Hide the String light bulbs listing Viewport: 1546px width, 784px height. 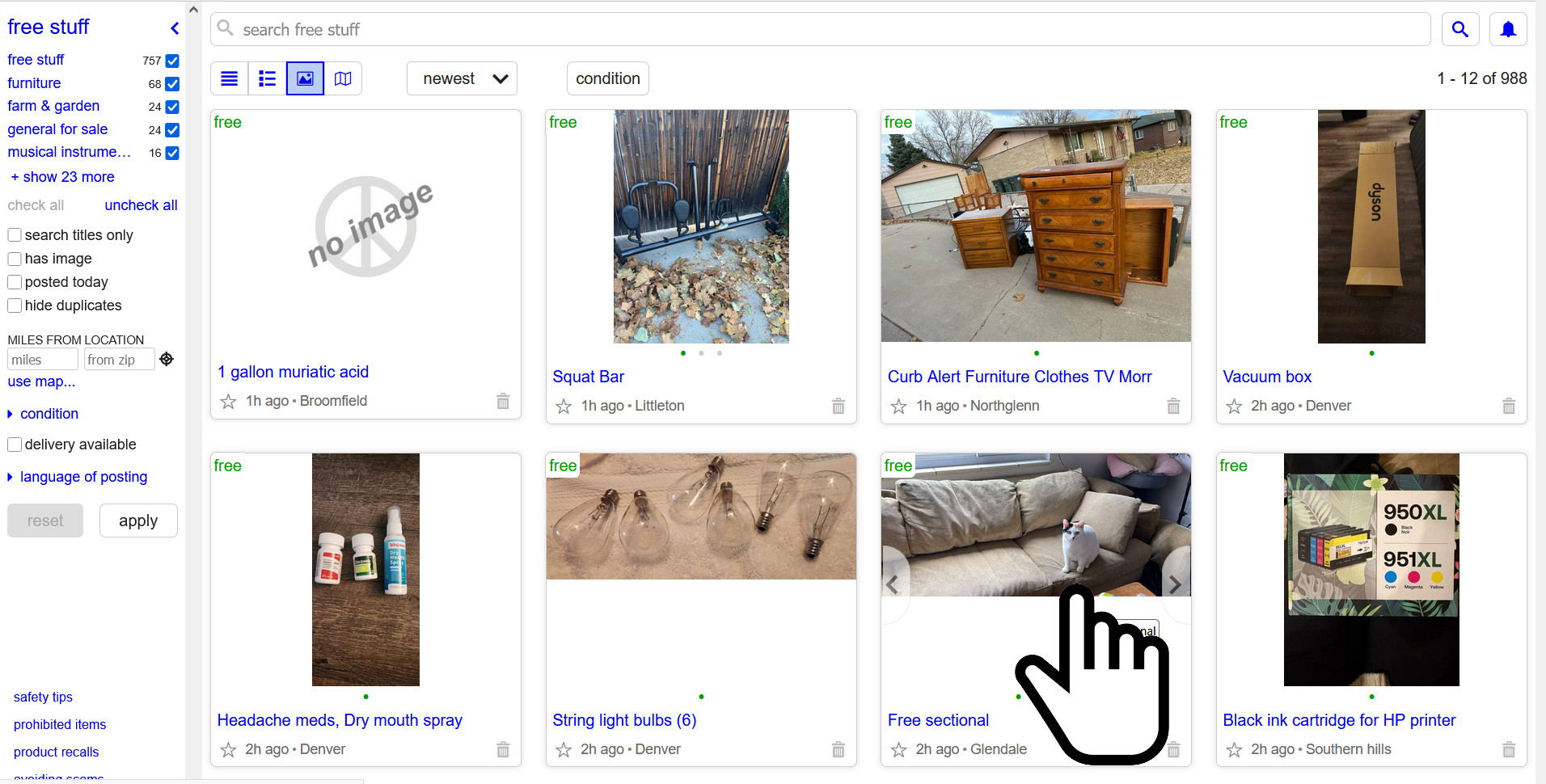[838, 749]
